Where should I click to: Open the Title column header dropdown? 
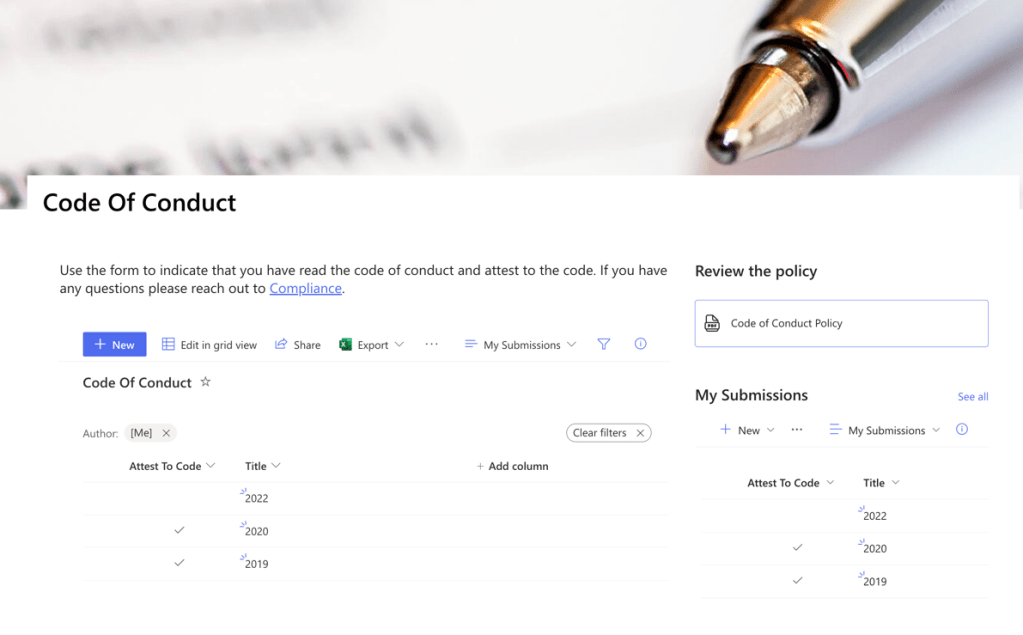click(276, 466)
